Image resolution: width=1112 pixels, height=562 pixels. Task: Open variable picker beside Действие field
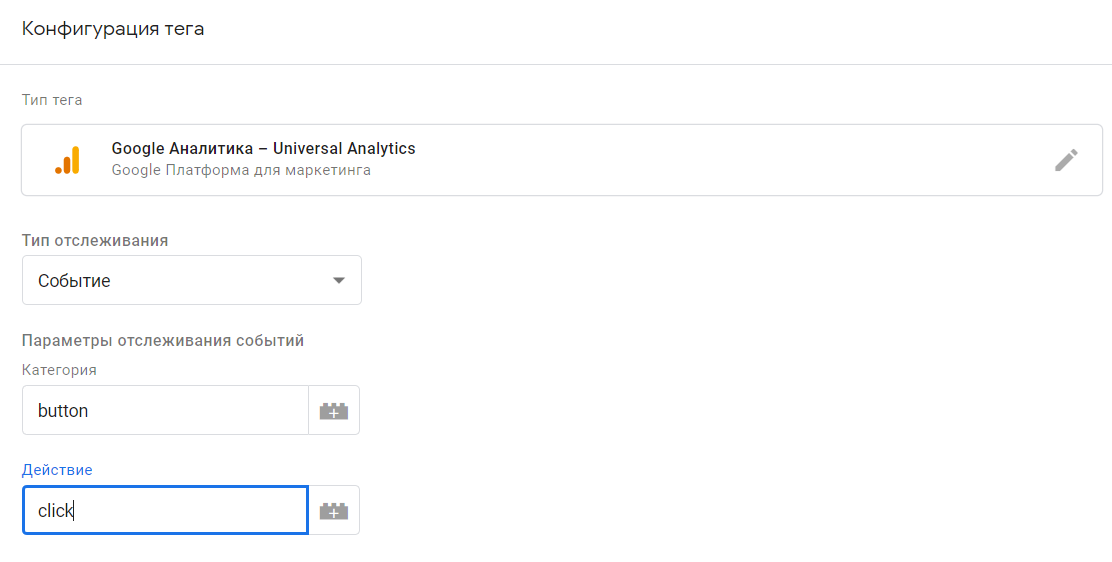[x=334, y=510]
